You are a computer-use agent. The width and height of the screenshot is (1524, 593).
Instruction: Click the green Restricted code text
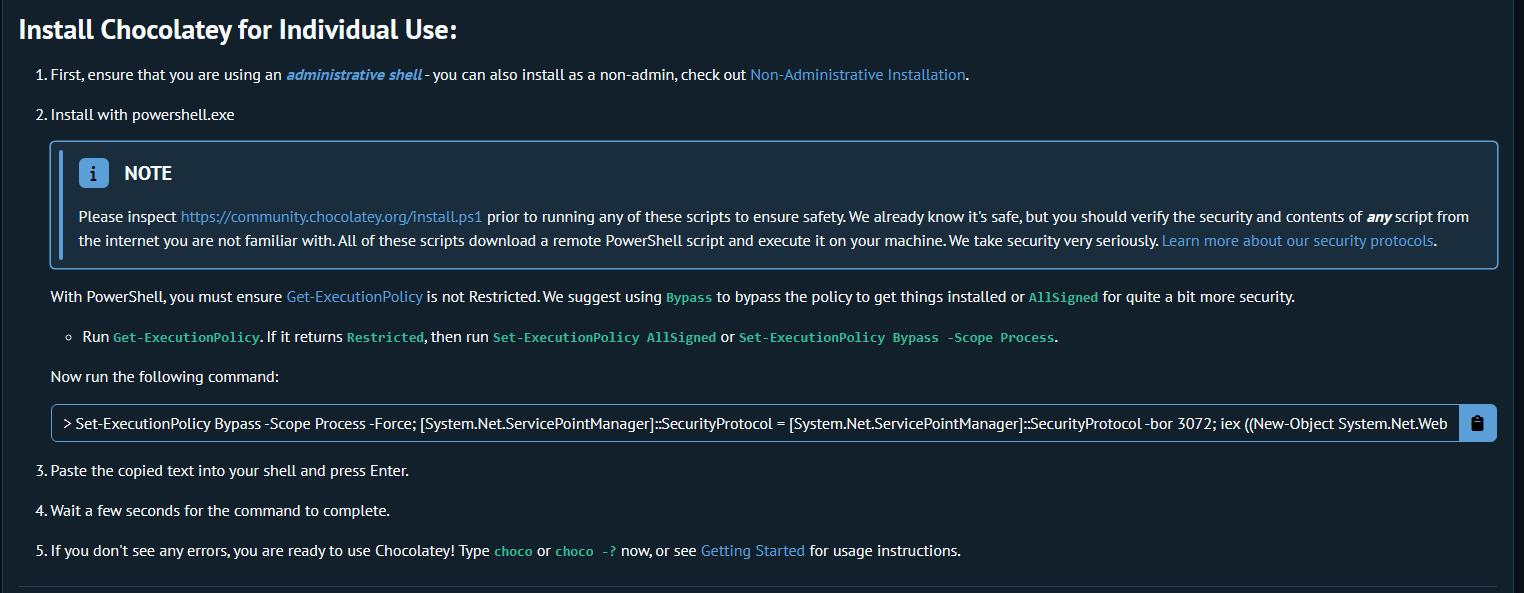385,338
